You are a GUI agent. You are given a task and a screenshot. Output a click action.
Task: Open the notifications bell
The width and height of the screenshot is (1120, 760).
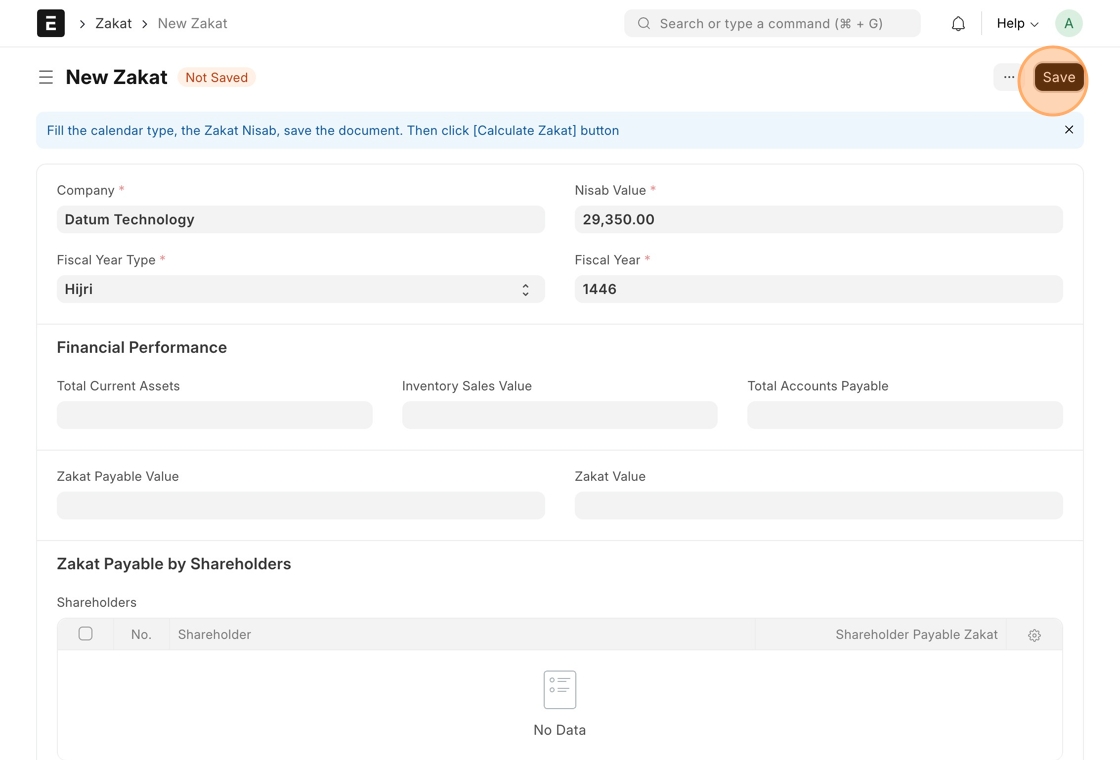tap(958, 23)
